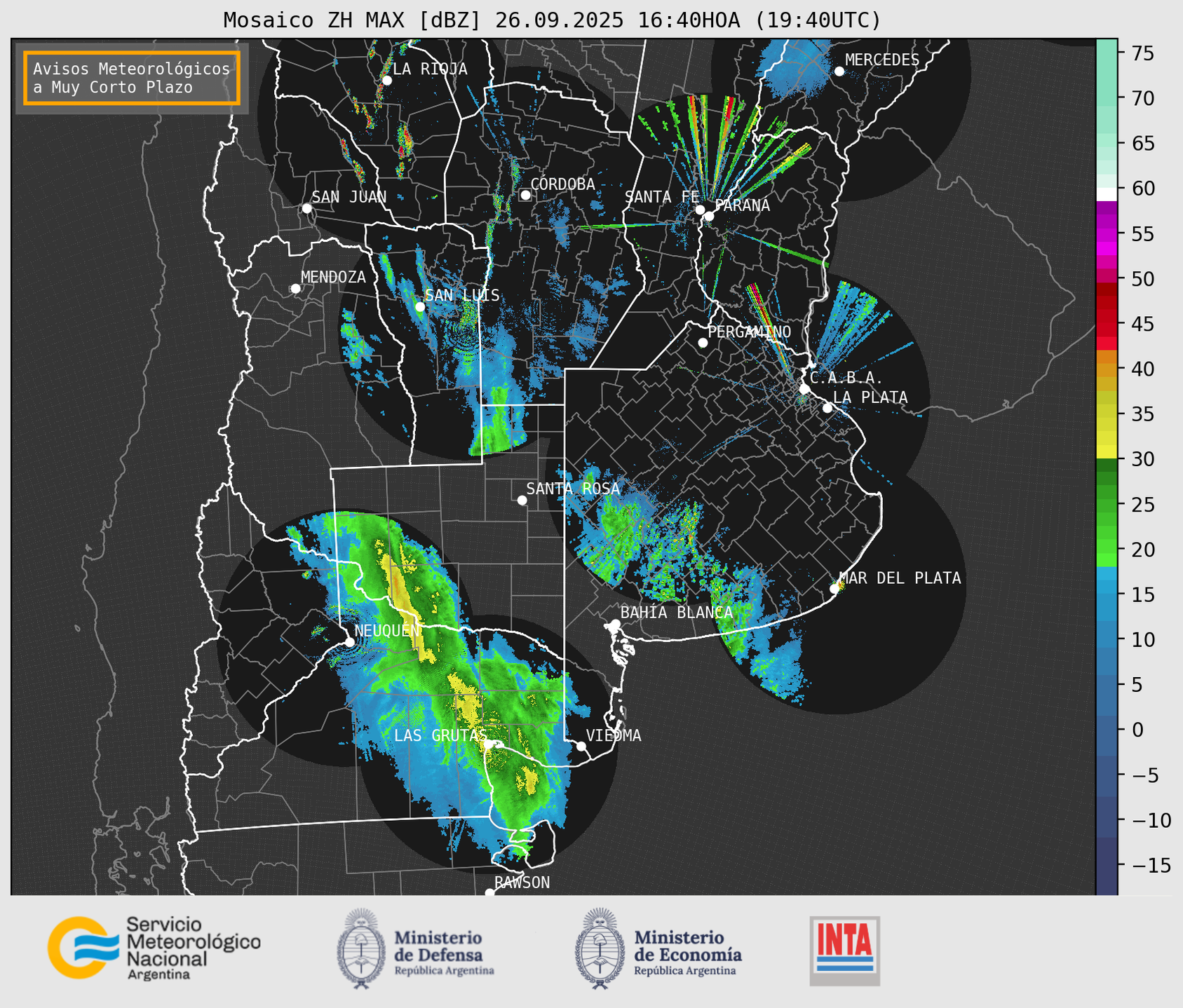
Task: Click the PERGAMINO city marker dot
Action: [x=703, y=343]
